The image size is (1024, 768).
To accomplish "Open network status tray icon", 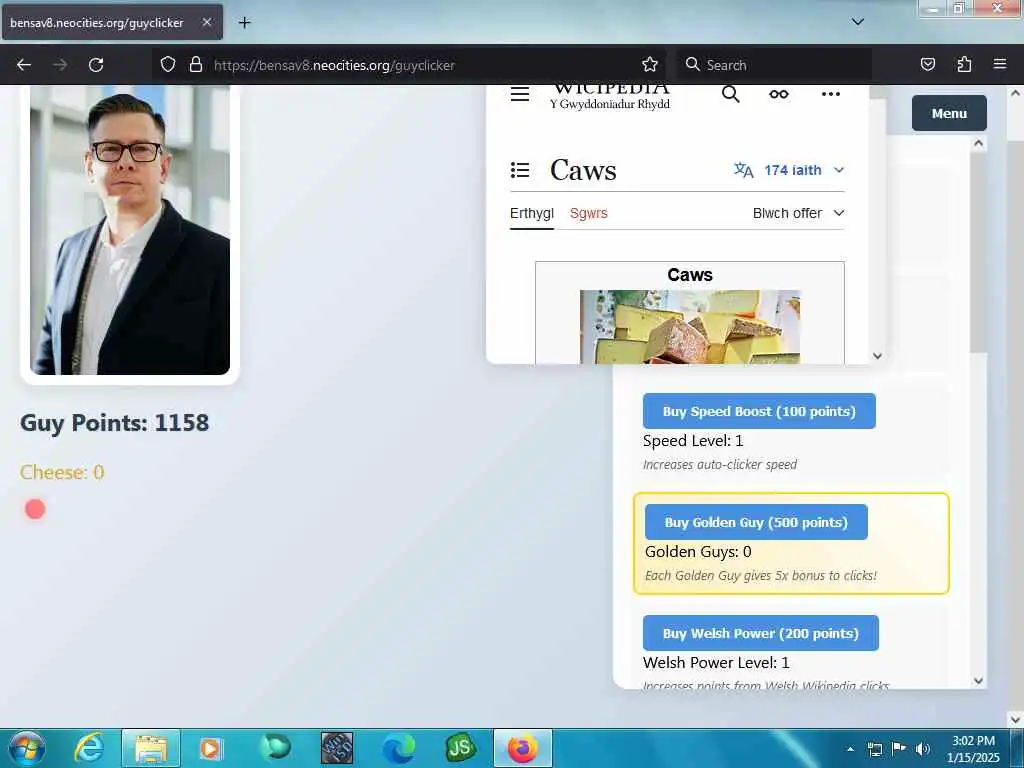I will click(874, 749).
